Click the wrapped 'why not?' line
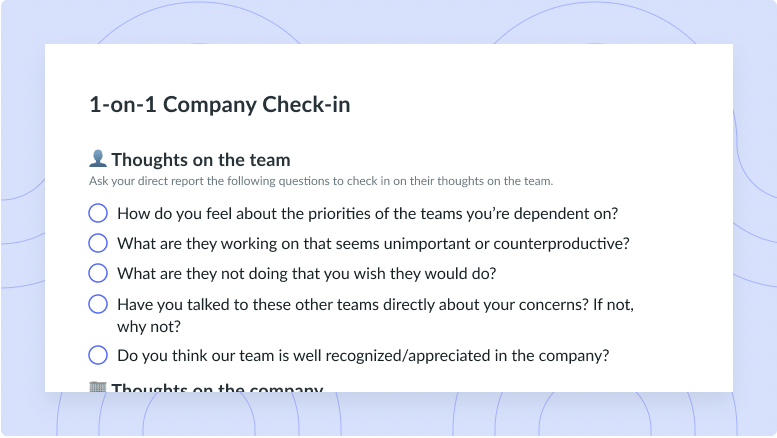Viewport: 777px width, 438px height. pyautogui.click(x=149, y=327)
